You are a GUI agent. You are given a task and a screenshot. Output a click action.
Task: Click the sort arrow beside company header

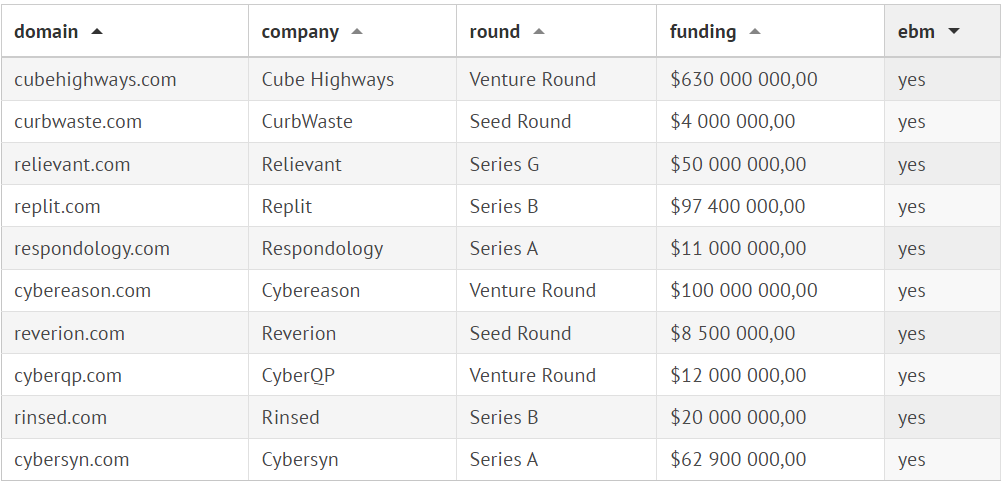pos(357,32)
